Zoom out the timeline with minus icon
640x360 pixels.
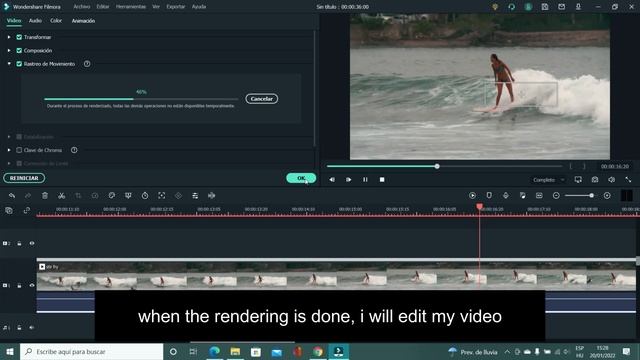556,196
